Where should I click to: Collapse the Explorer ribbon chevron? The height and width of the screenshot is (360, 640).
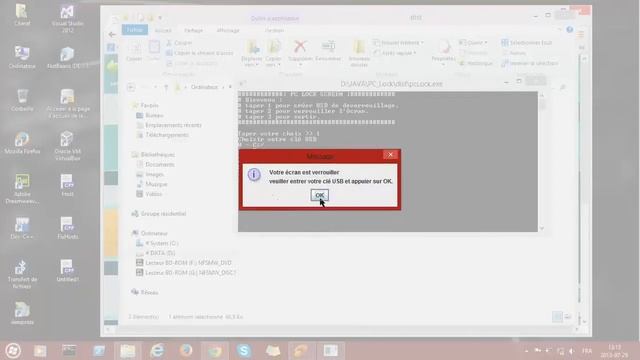tap(560, 29)
